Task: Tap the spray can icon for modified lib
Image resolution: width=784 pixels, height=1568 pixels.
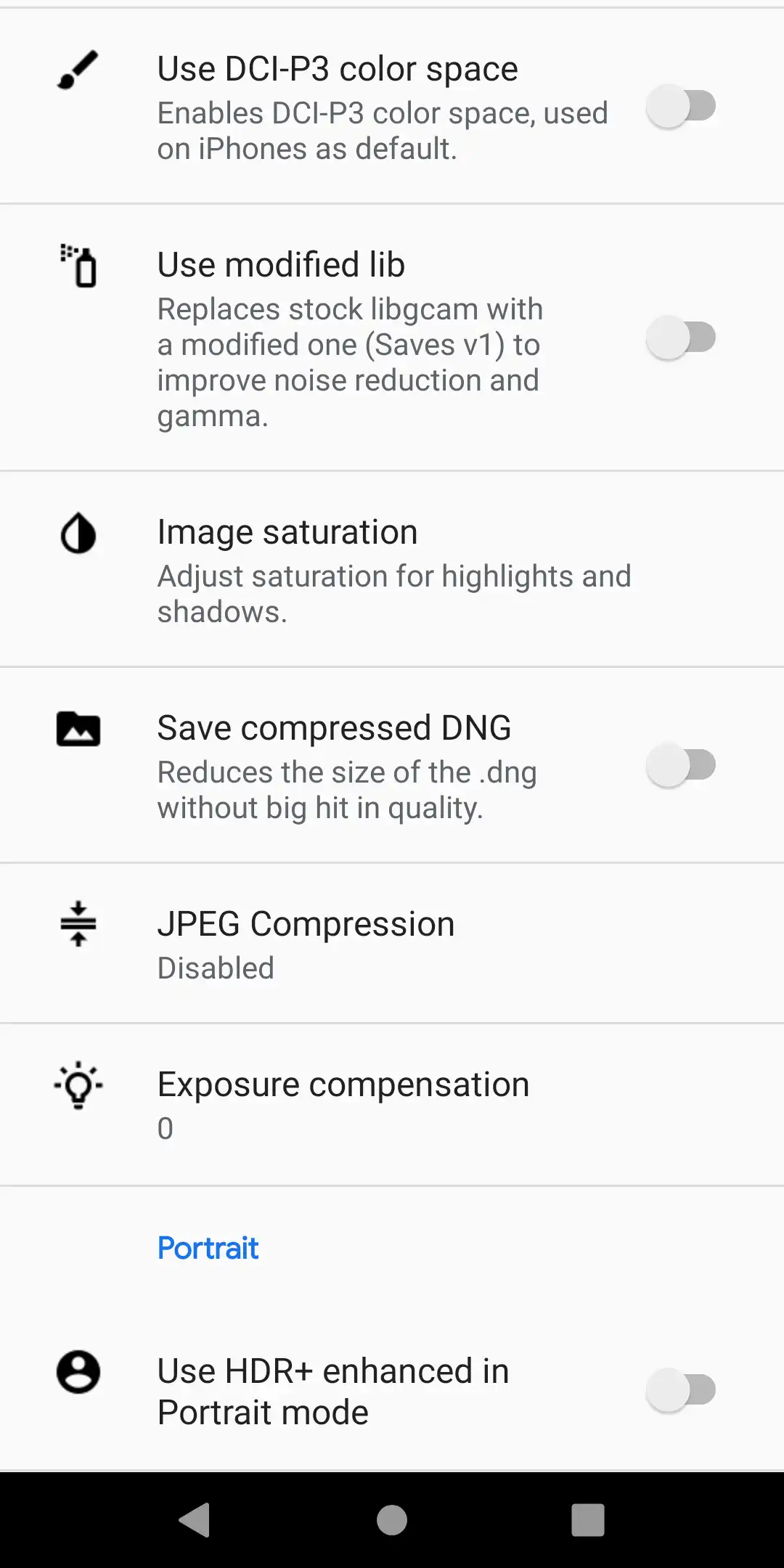Action: point(78,266)
